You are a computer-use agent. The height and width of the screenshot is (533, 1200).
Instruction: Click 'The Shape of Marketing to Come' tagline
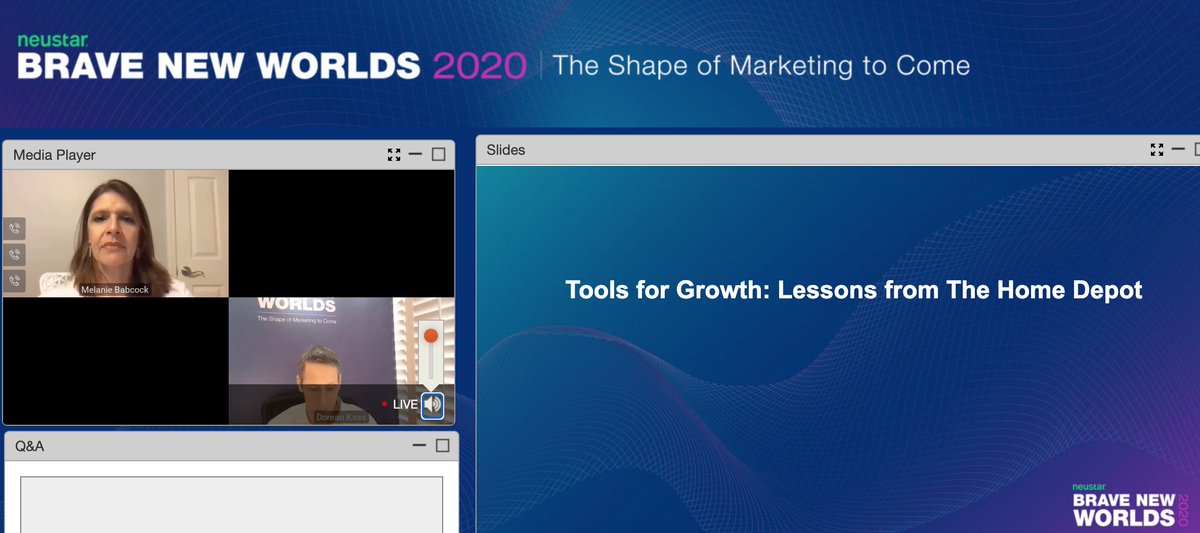761,66
